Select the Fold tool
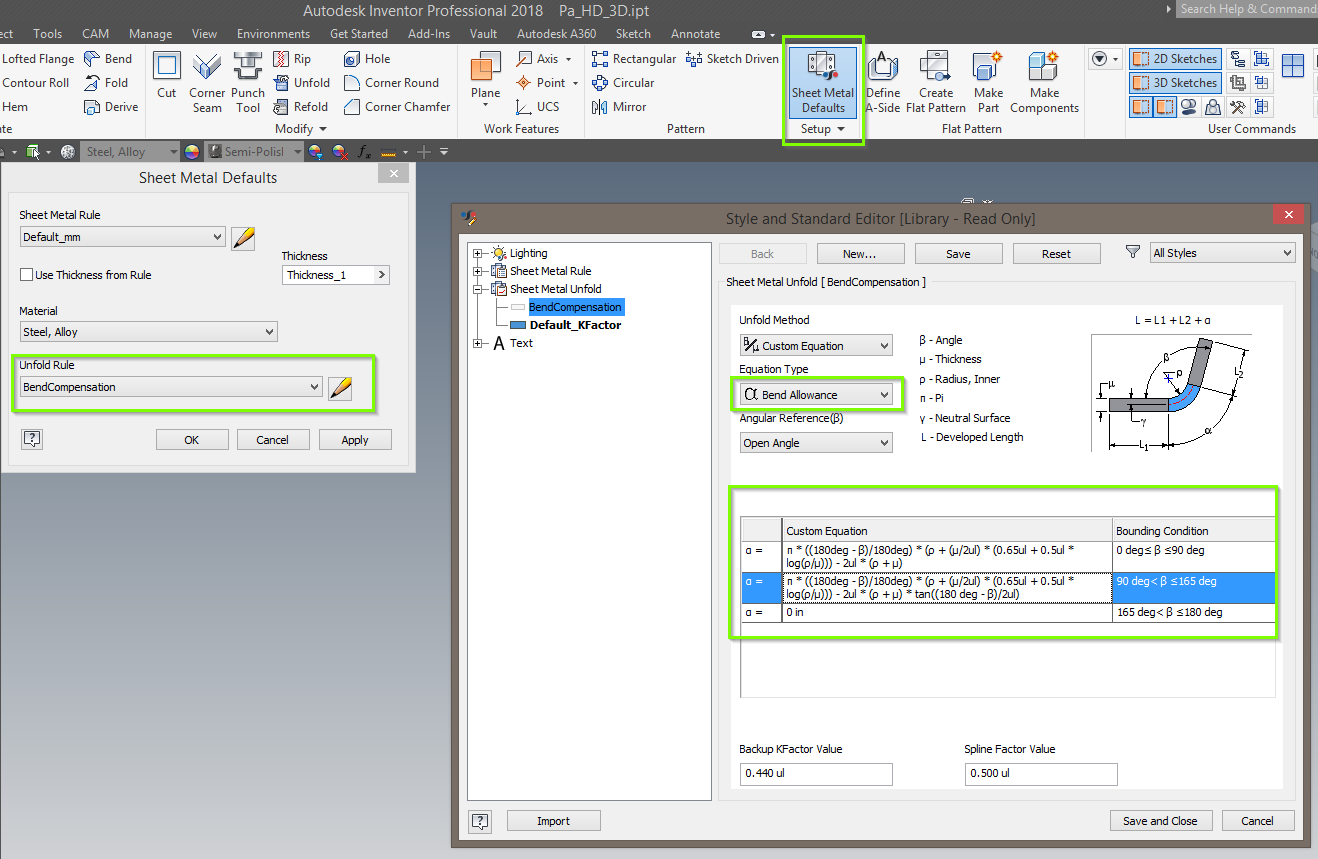This screenshot has width=1318, height=859. (106, 83)
